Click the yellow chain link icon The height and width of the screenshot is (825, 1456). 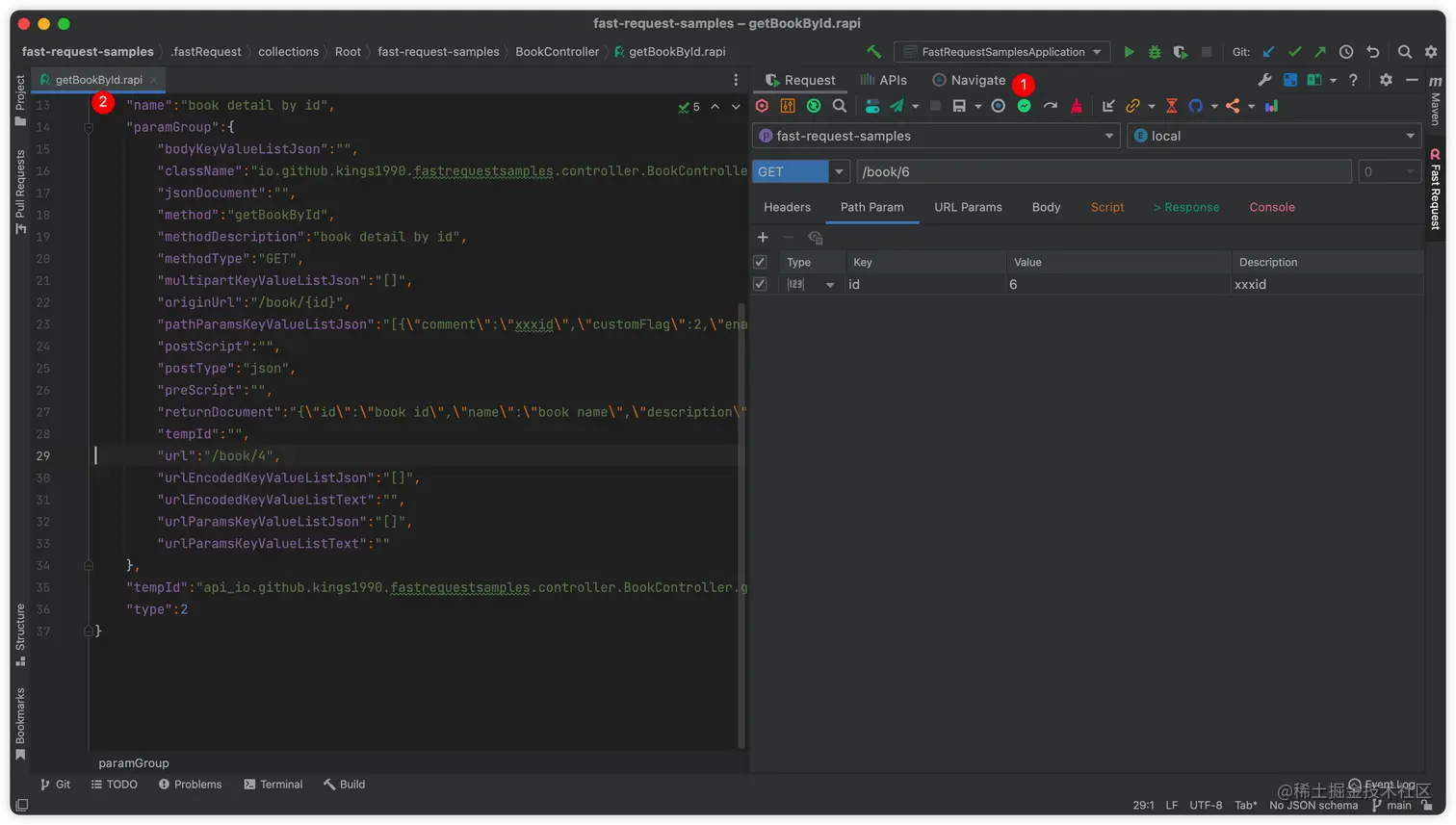(1132, 106)
